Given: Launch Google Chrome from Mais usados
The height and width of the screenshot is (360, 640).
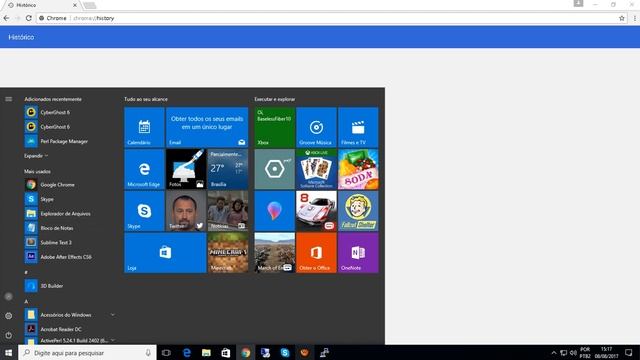Looking at the screenshot, I should coord(69,184).
